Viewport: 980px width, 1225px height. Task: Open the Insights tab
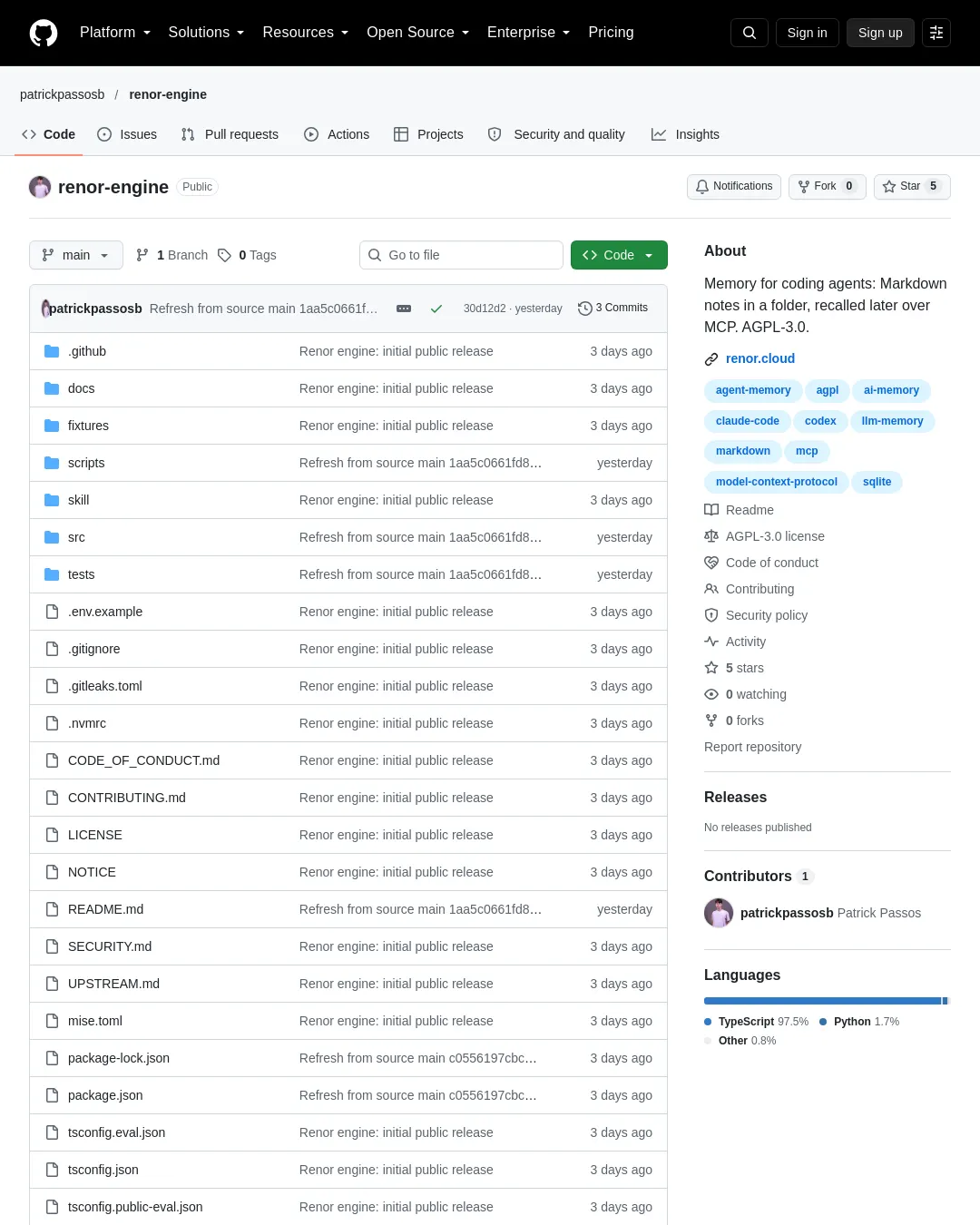(x=685, y=134)
